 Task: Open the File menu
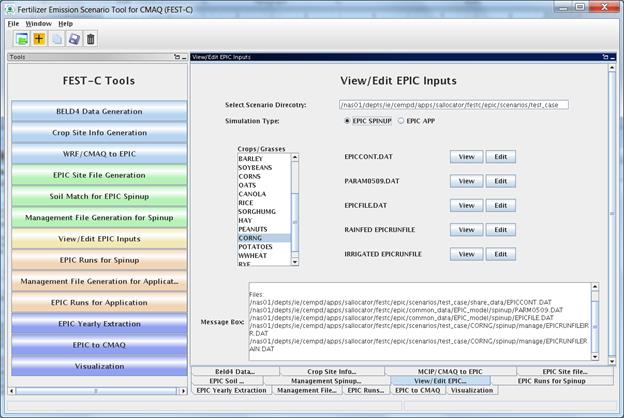point(13,23)
